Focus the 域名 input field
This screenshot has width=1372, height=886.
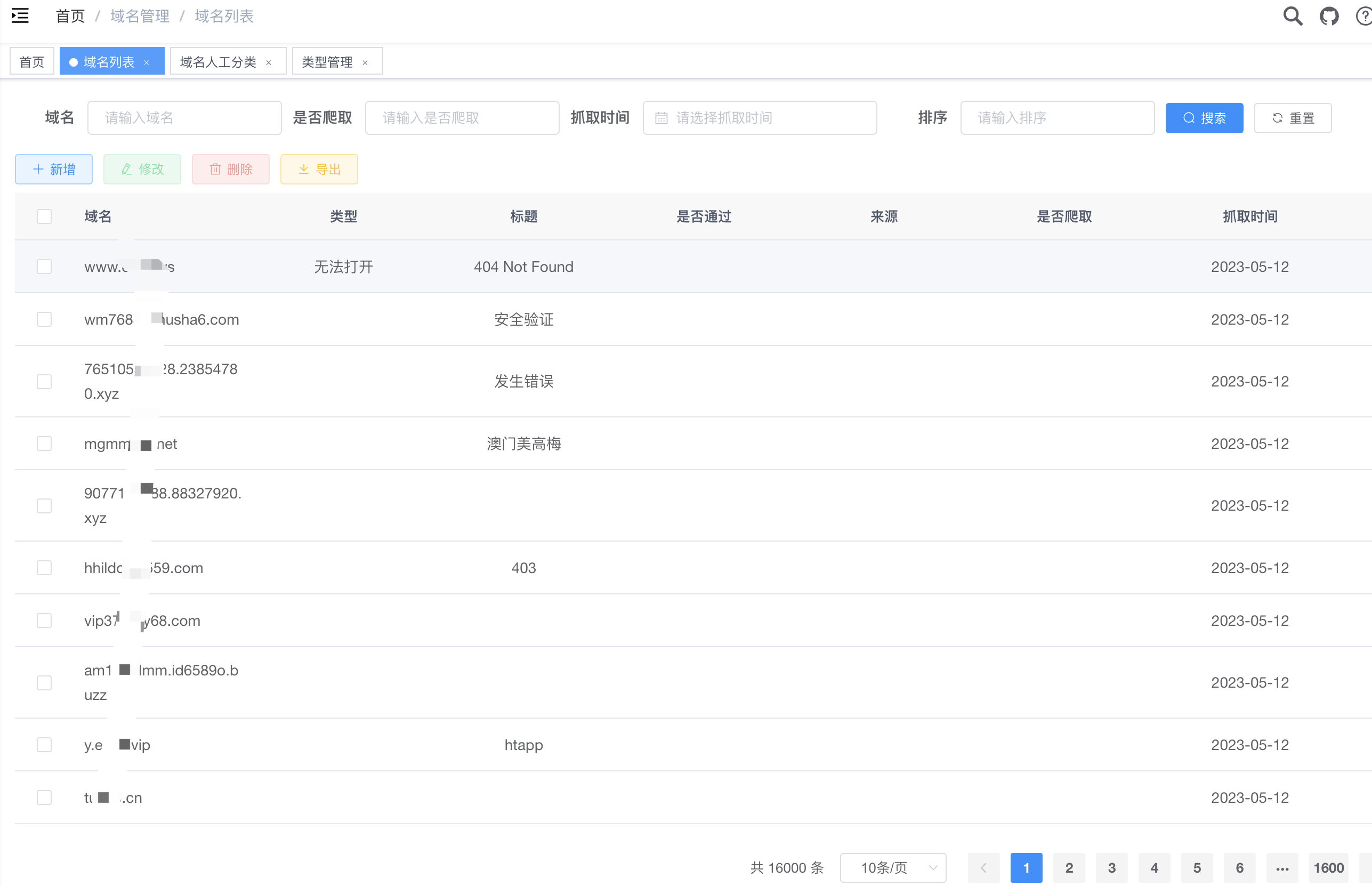coord(184,118)
